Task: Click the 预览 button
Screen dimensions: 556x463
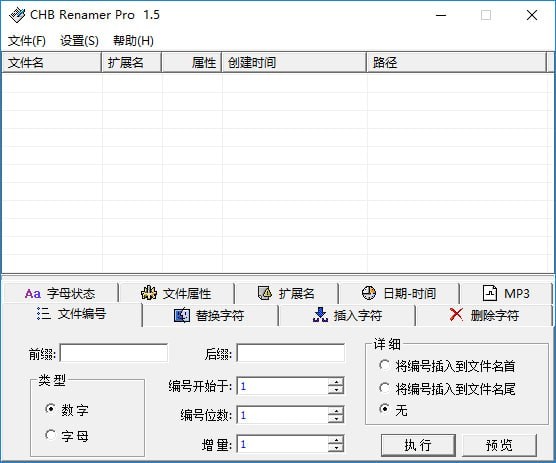Action: (499, 445)
